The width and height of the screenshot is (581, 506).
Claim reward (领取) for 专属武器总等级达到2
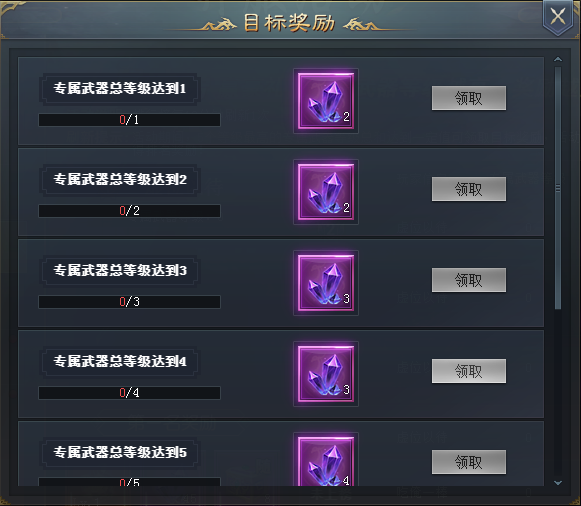469,189
